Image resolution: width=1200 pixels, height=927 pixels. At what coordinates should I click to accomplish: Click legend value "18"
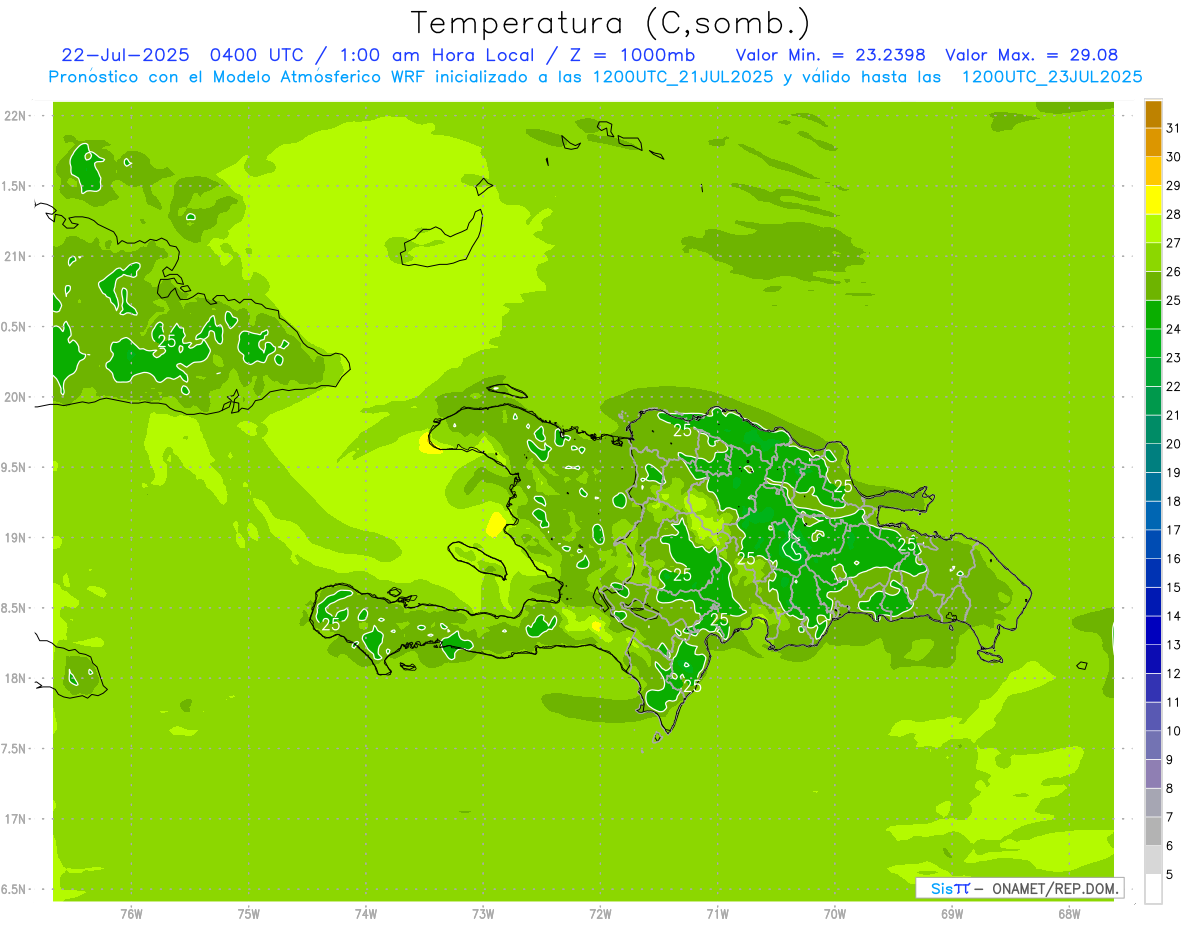1174,502
